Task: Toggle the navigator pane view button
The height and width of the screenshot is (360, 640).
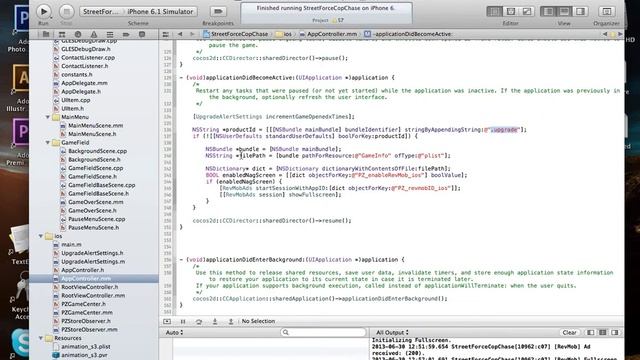Action: tap(548, 11)
